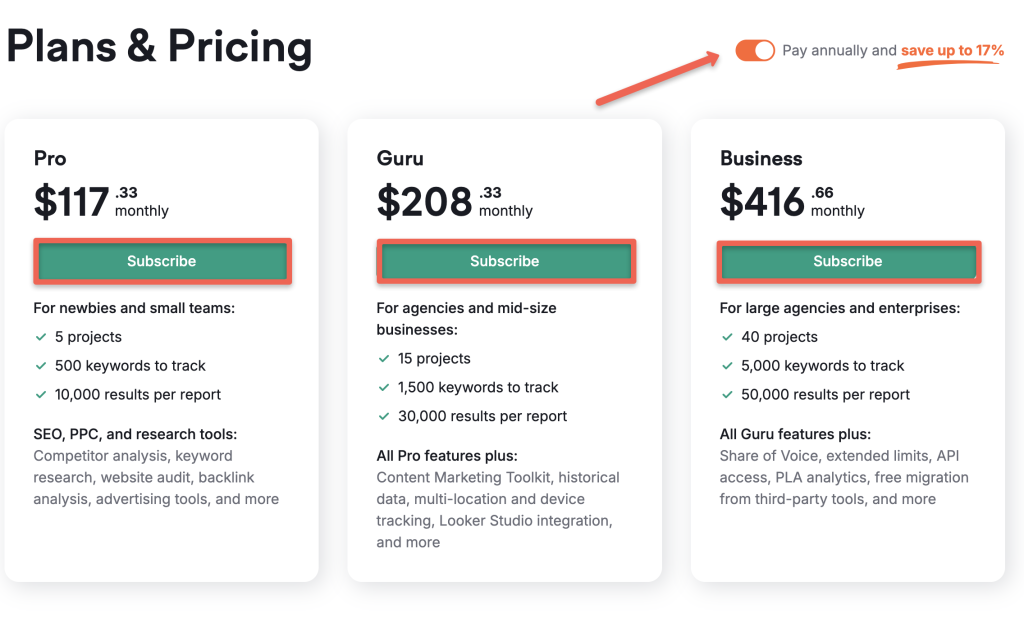Switch billing to monthly using the toggle
Viewport: 1024px width, 618px height.
click(x=755, y=50)
